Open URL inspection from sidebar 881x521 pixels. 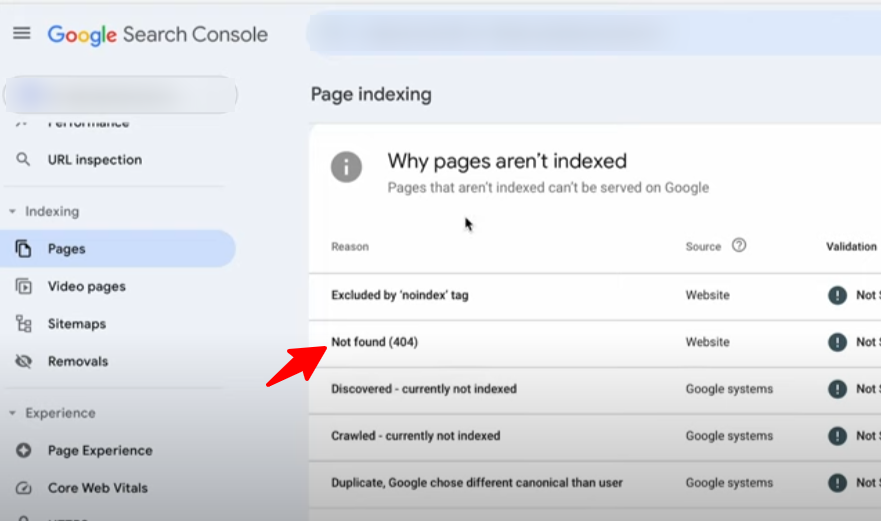tap(94, 160)
